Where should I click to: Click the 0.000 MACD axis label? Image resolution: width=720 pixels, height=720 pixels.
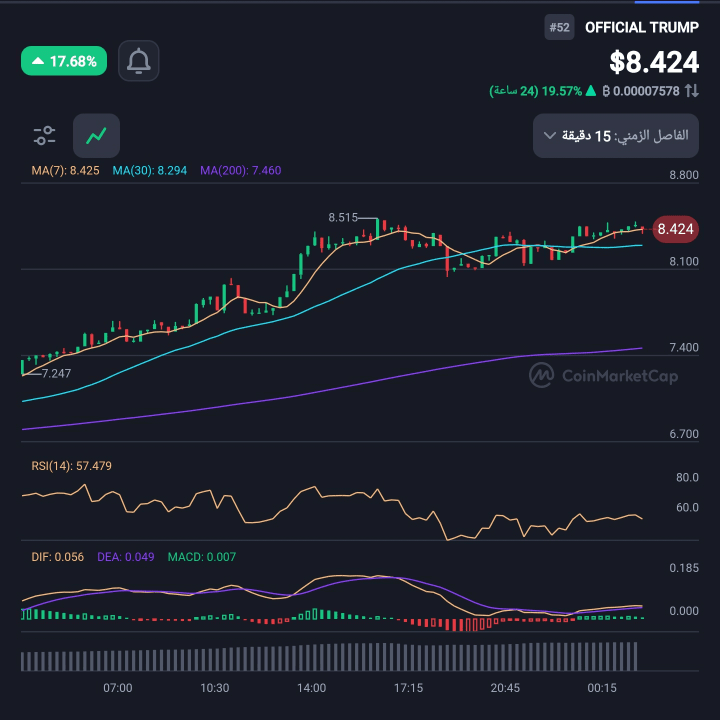(x=684, y=611)
